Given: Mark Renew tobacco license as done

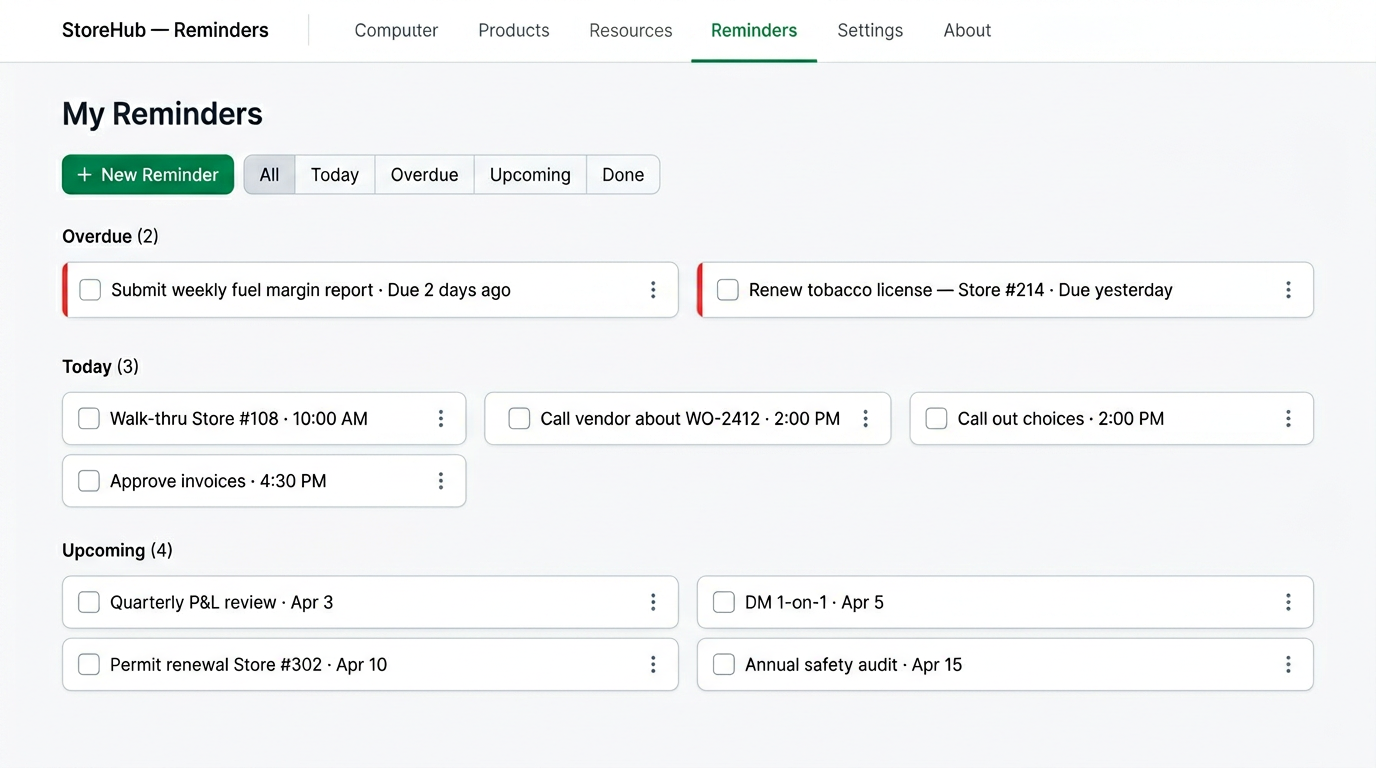Looking at the screenshot, I should click(728, 290).
